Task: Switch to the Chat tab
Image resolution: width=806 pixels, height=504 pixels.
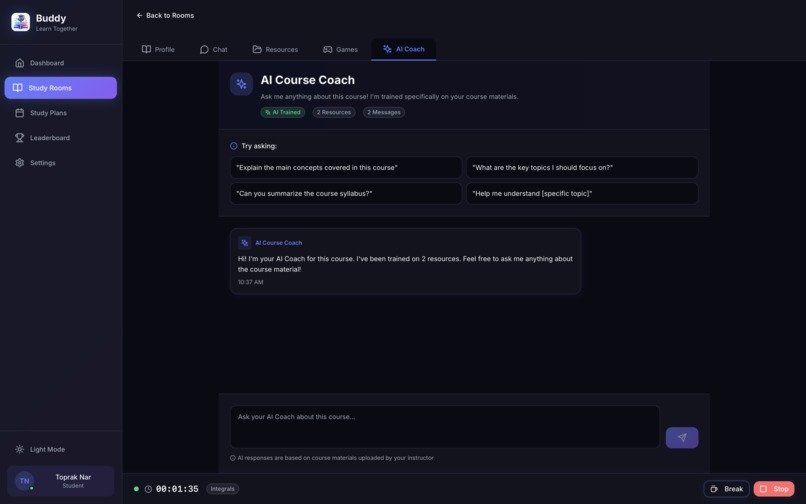Action: click(214, 49)
